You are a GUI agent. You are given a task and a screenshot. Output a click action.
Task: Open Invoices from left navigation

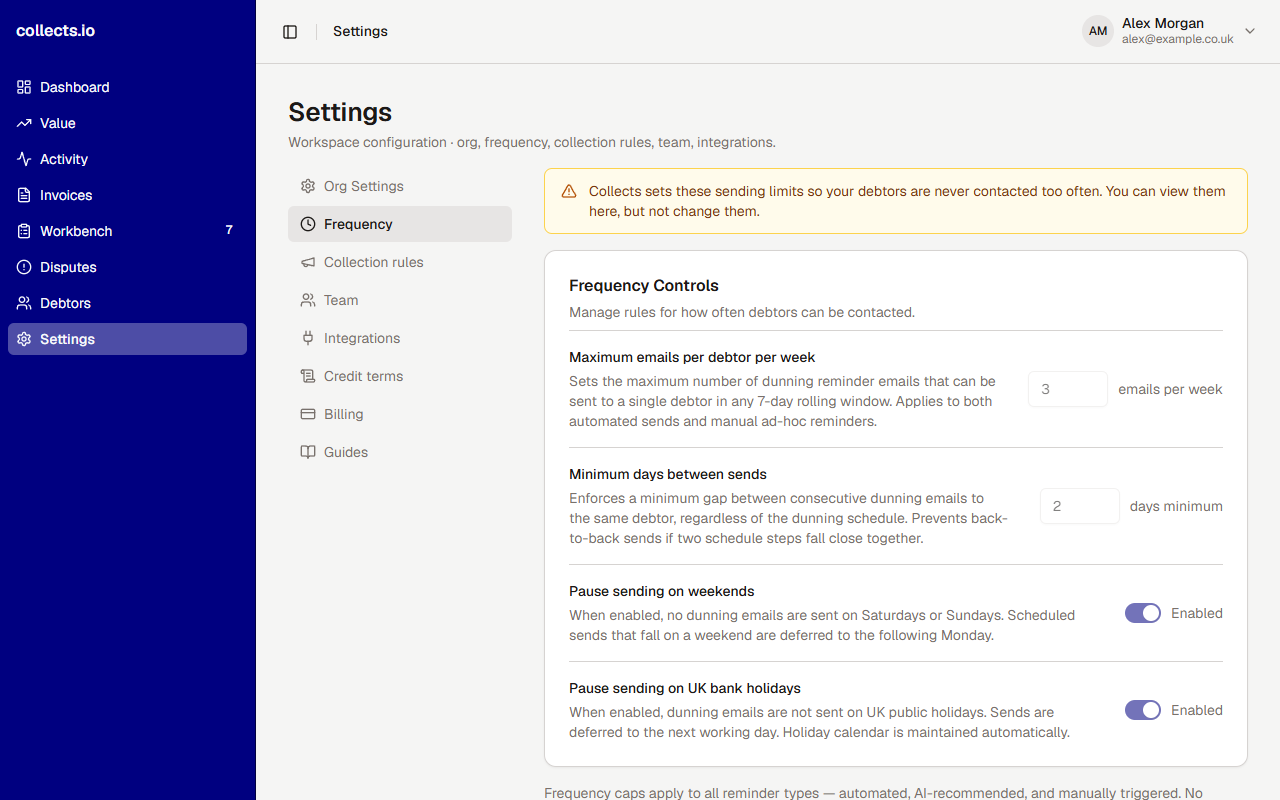coord(127,195)
